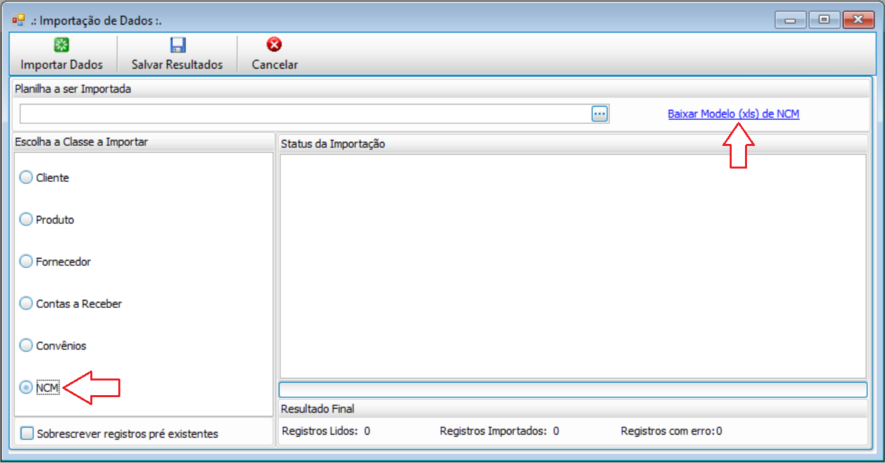The image size is (885, 463).
Task: Open Baixar Modelo (xls) de NCM link
Action: click(733, 114)
